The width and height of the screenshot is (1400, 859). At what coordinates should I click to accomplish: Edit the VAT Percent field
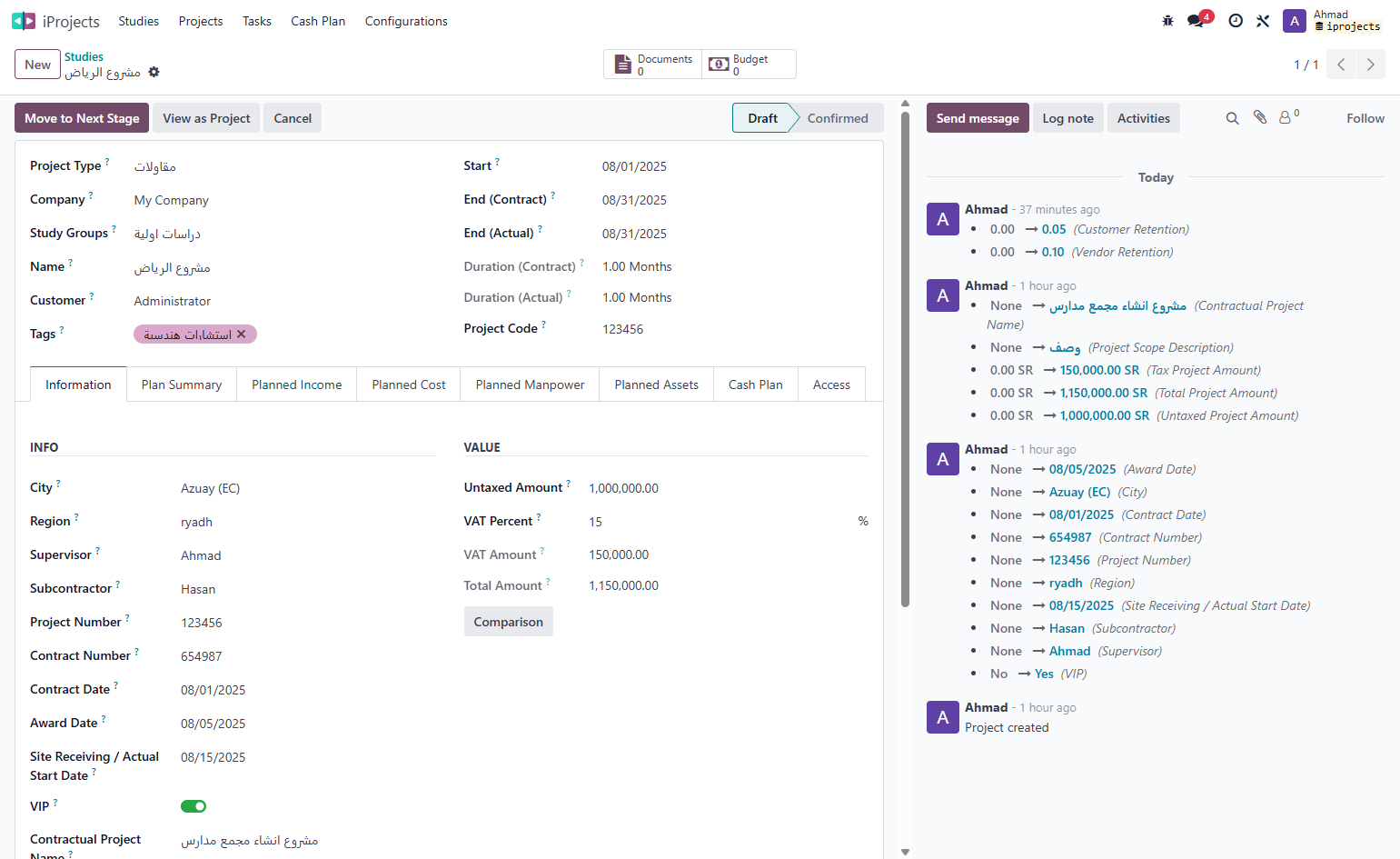click(720, 522)
